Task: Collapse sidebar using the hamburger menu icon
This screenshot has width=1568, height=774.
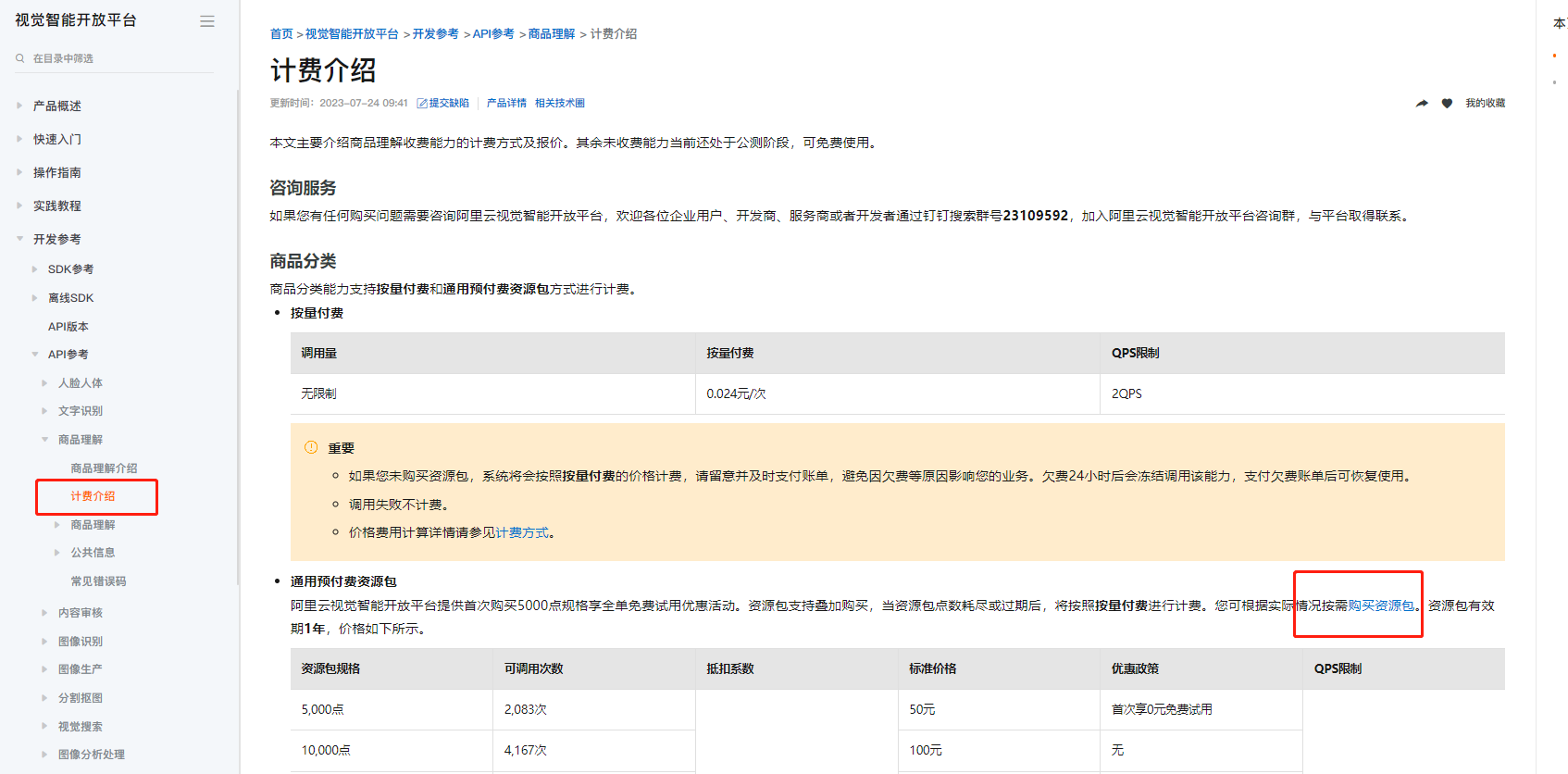Action: coord(207,21)
